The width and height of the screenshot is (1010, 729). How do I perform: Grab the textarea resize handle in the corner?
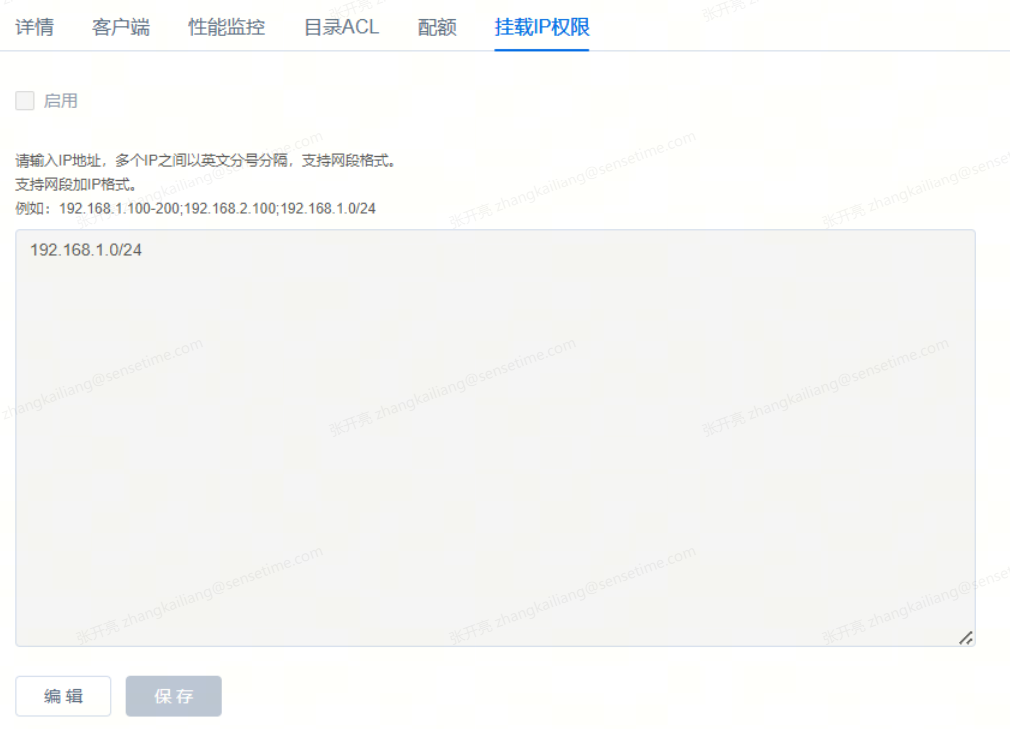pyautogui.click(x=965, y=637)
